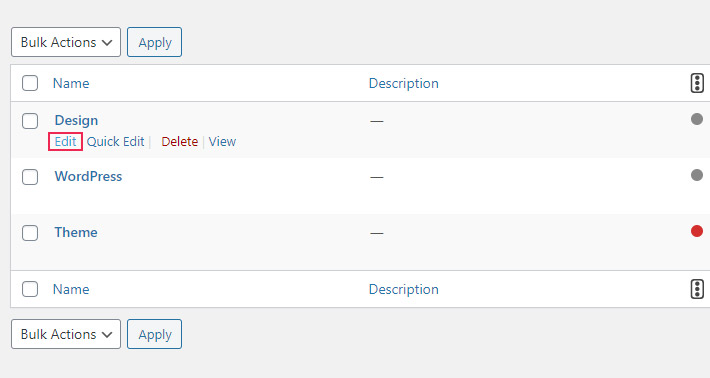
Task: Click the bottom Apply button
Action: [154, 334]
